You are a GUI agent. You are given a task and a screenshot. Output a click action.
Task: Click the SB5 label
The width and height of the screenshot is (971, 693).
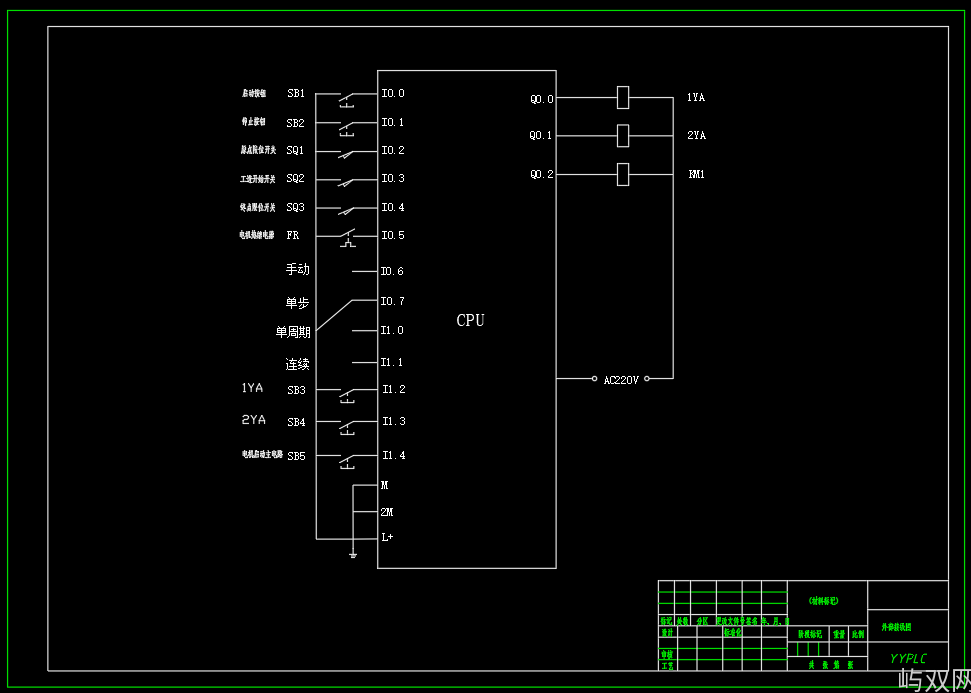[x=296, y=456]
